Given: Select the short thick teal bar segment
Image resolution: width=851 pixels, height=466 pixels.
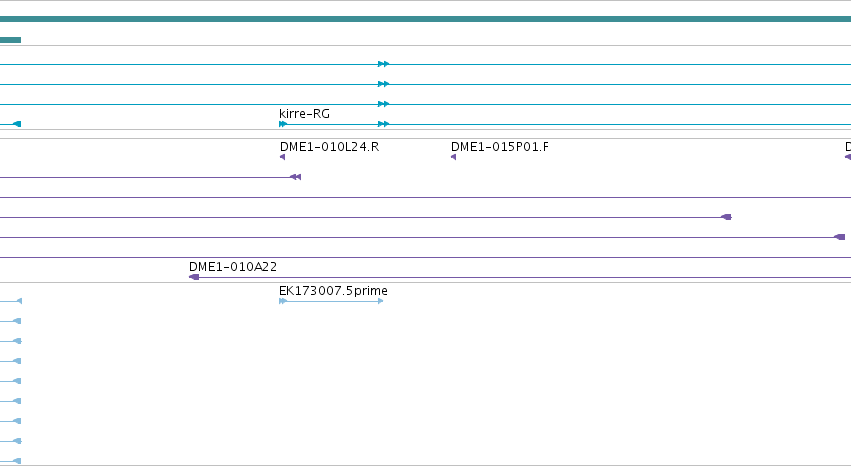Looking at the screenshot, I should (10, 40).
